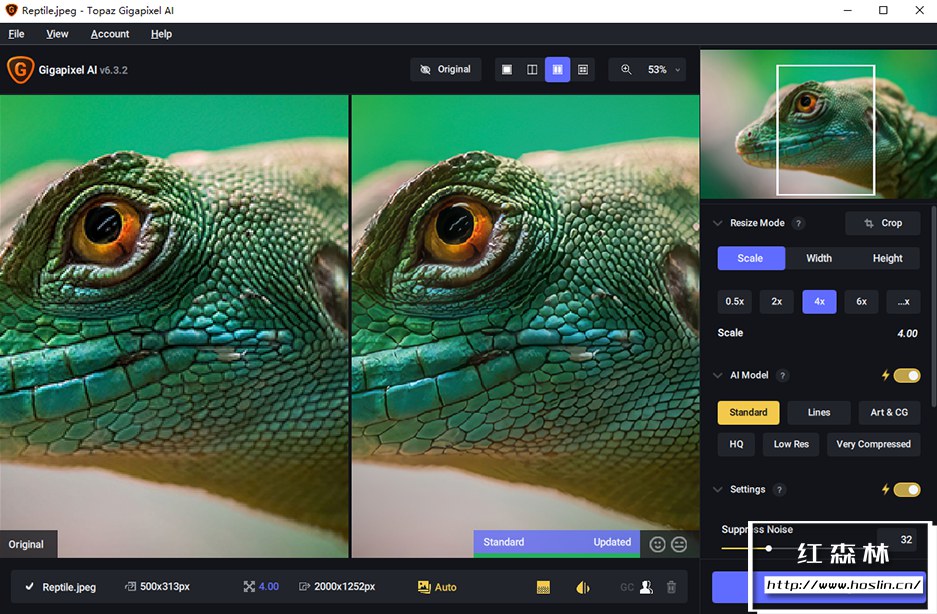Image resolution: width=937 pixels, height=614 pixels.
Task: Switch to single view layout
Action: [507, 69]
